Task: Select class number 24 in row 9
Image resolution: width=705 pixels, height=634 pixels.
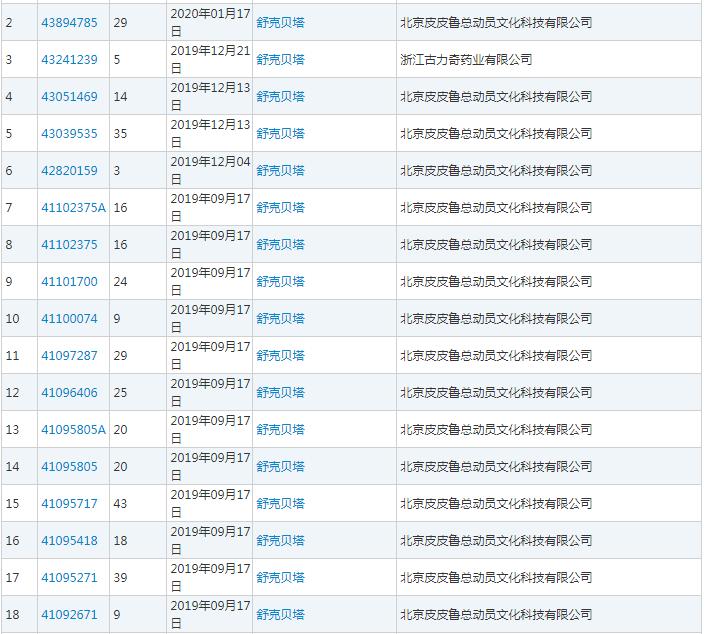Action: 120,281
